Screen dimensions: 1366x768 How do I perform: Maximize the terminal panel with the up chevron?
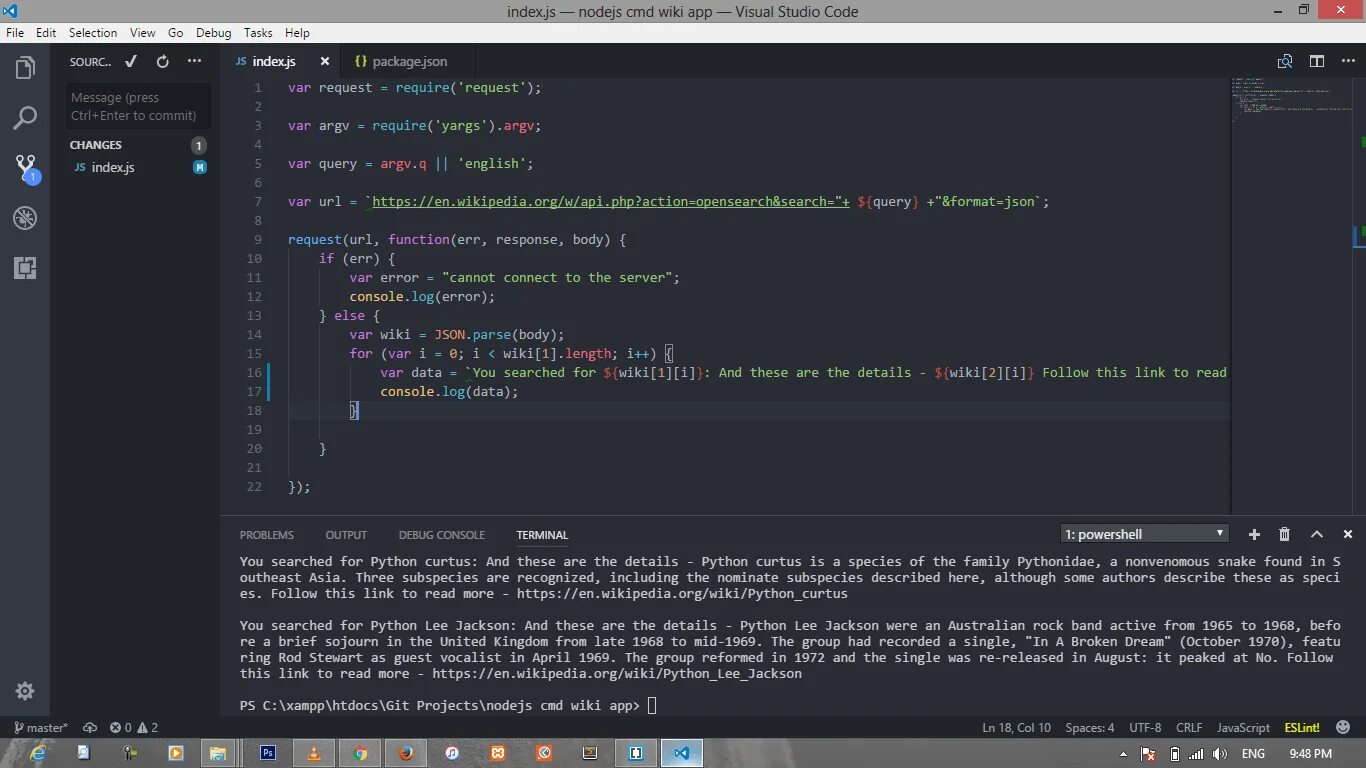click(1317, 534)
